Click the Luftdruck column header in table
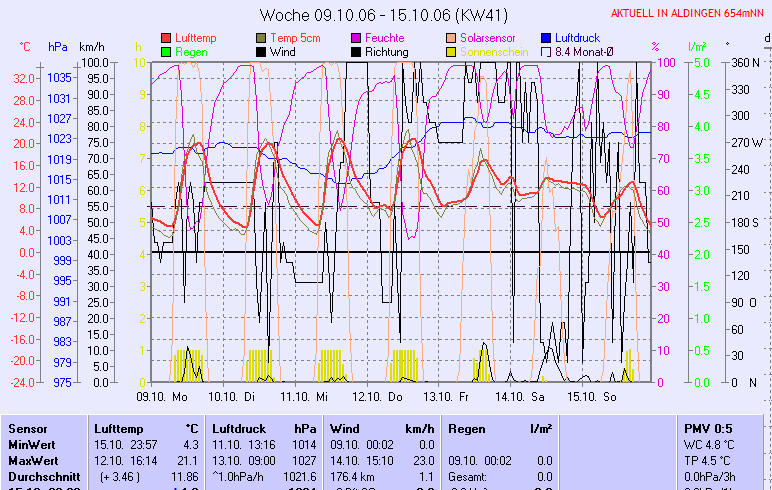 point(240,427)
